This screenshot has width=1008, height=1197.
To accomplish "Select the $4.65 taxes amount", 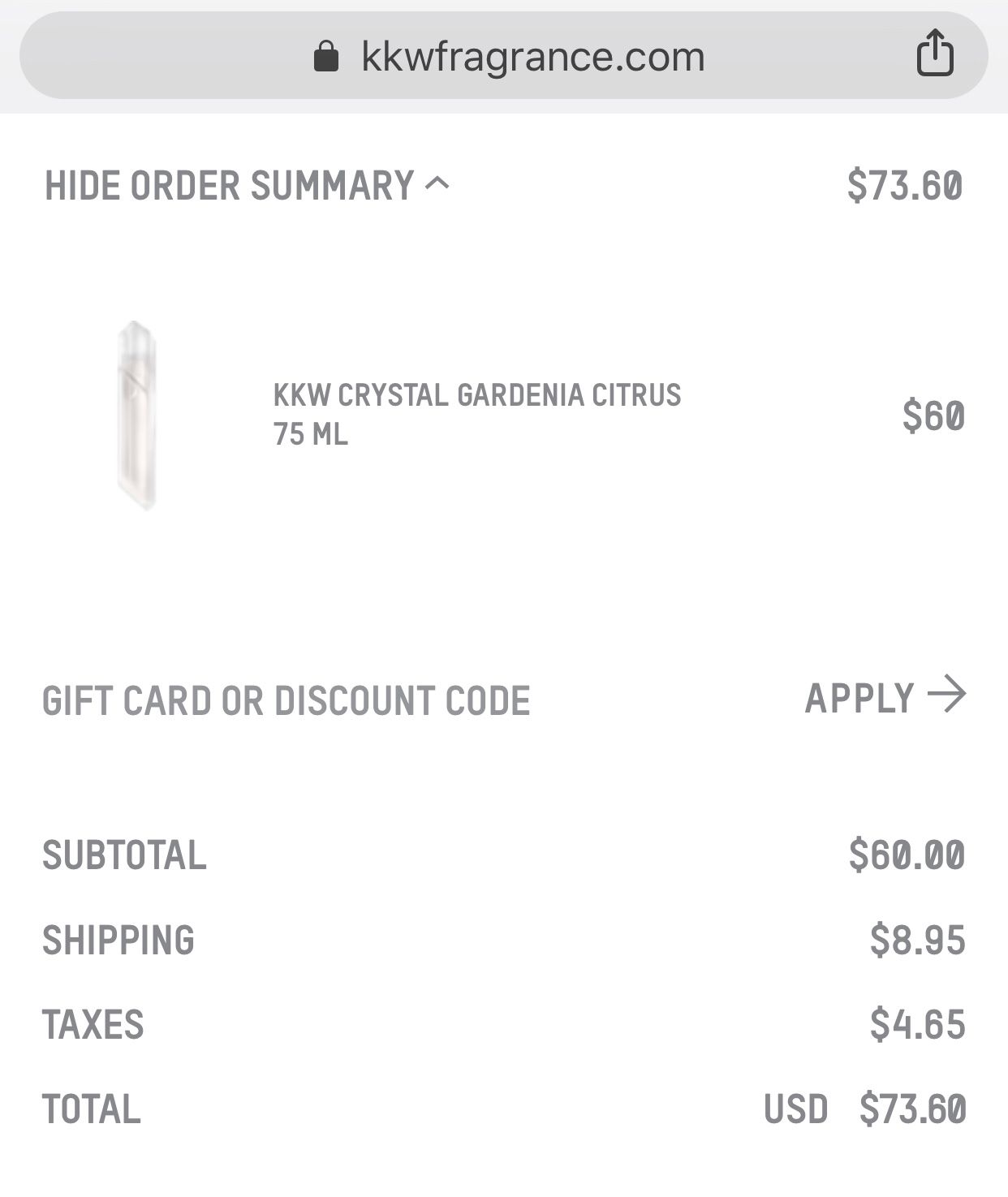I will tap(918, 1024).
